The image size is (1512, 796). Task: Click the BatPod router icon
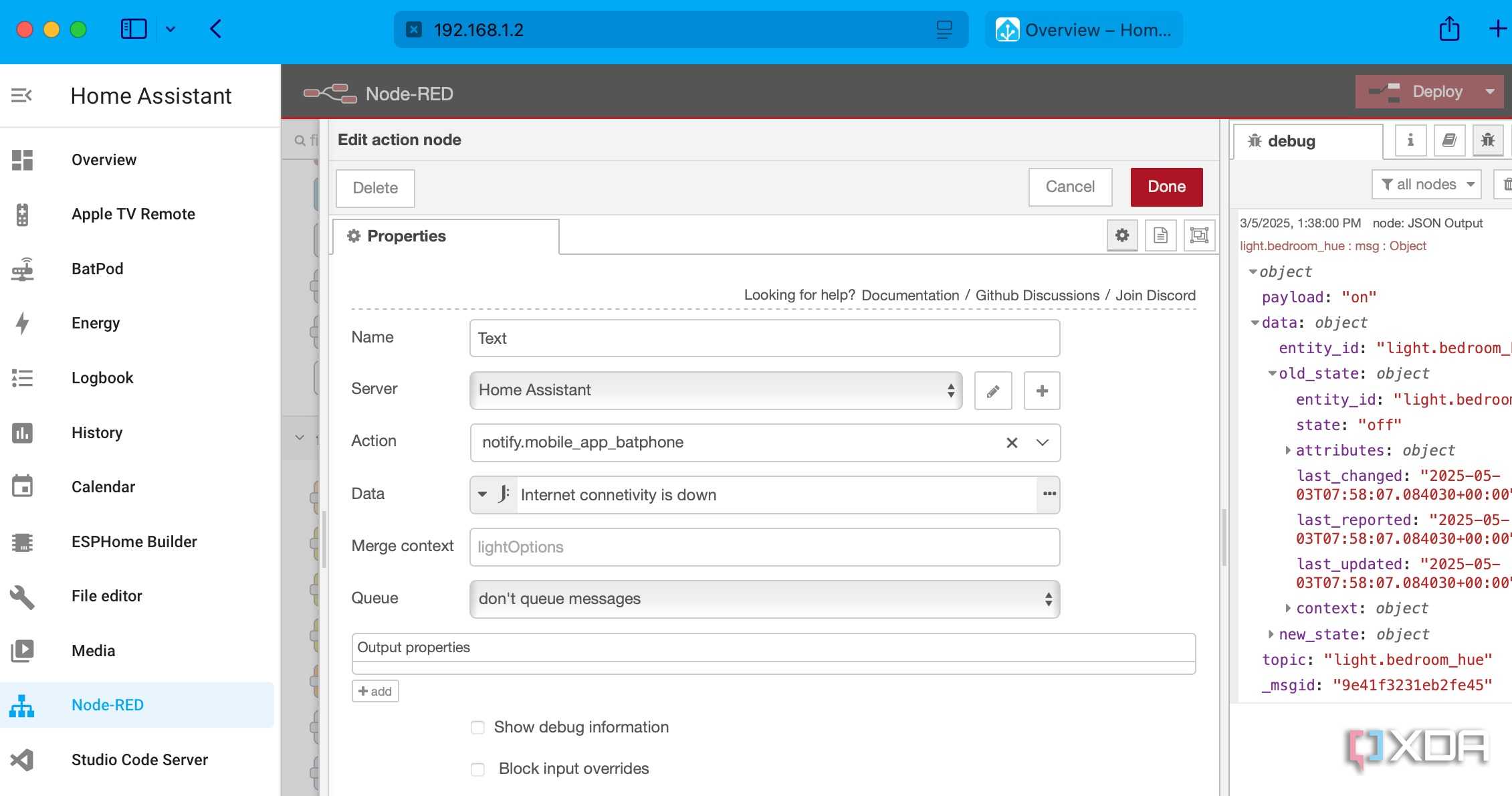22,269
